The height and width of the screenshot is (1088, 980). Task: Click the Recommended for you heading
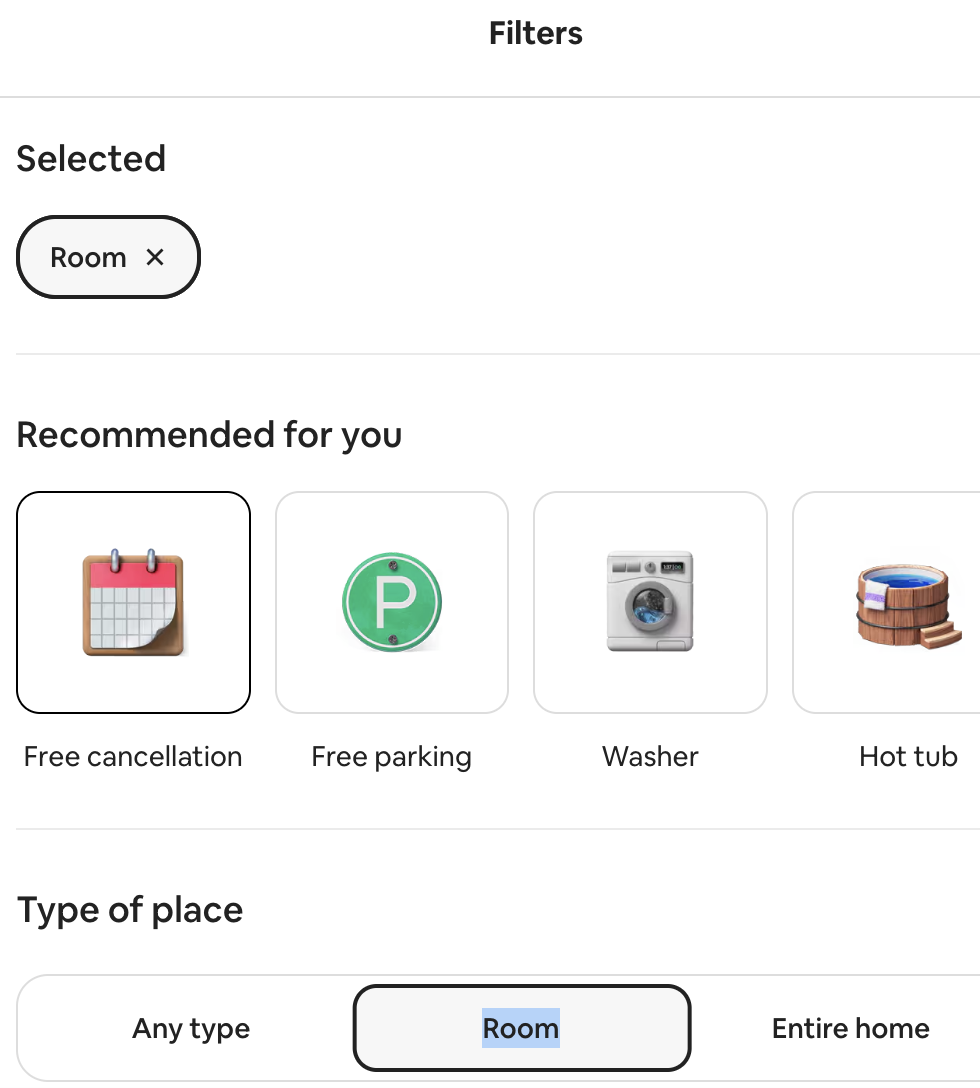[x=209, y=436]
